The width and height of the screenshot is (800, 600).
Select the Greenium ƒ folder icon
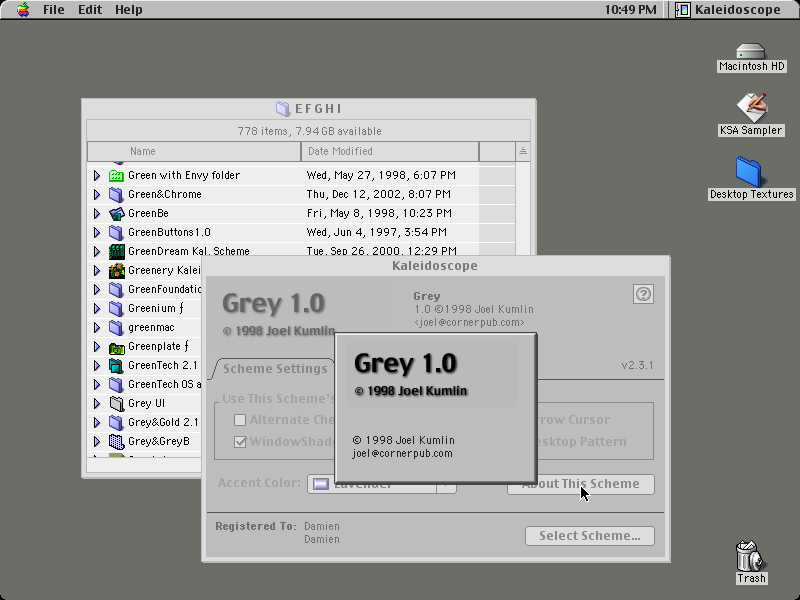tap(116, 309)
